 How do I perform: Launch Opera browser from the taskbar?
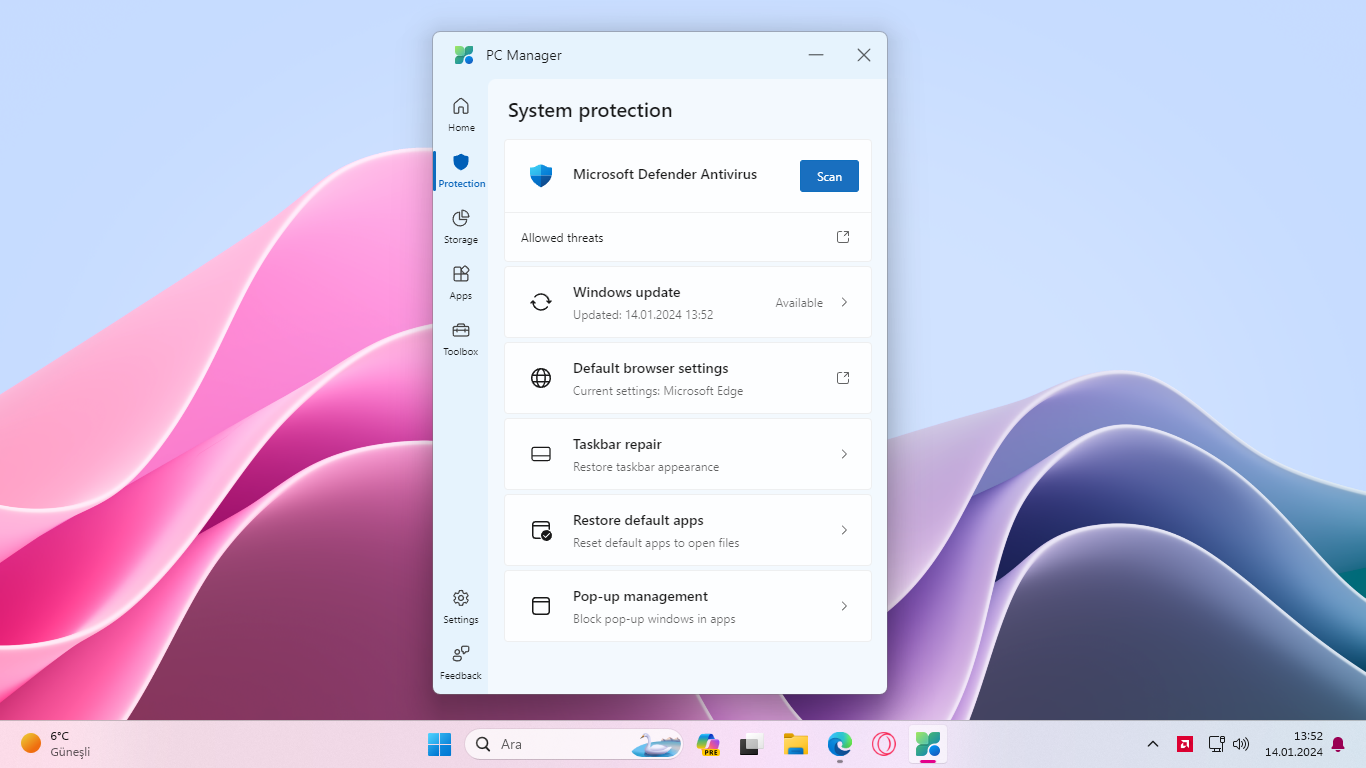point(883,744)
